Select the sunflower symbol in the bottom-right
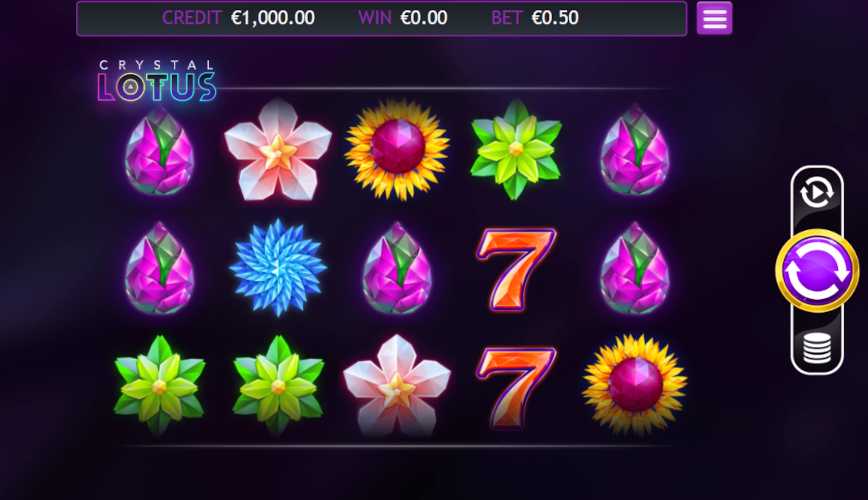This screenshot has width=868, height=500. tap(635, 384)
